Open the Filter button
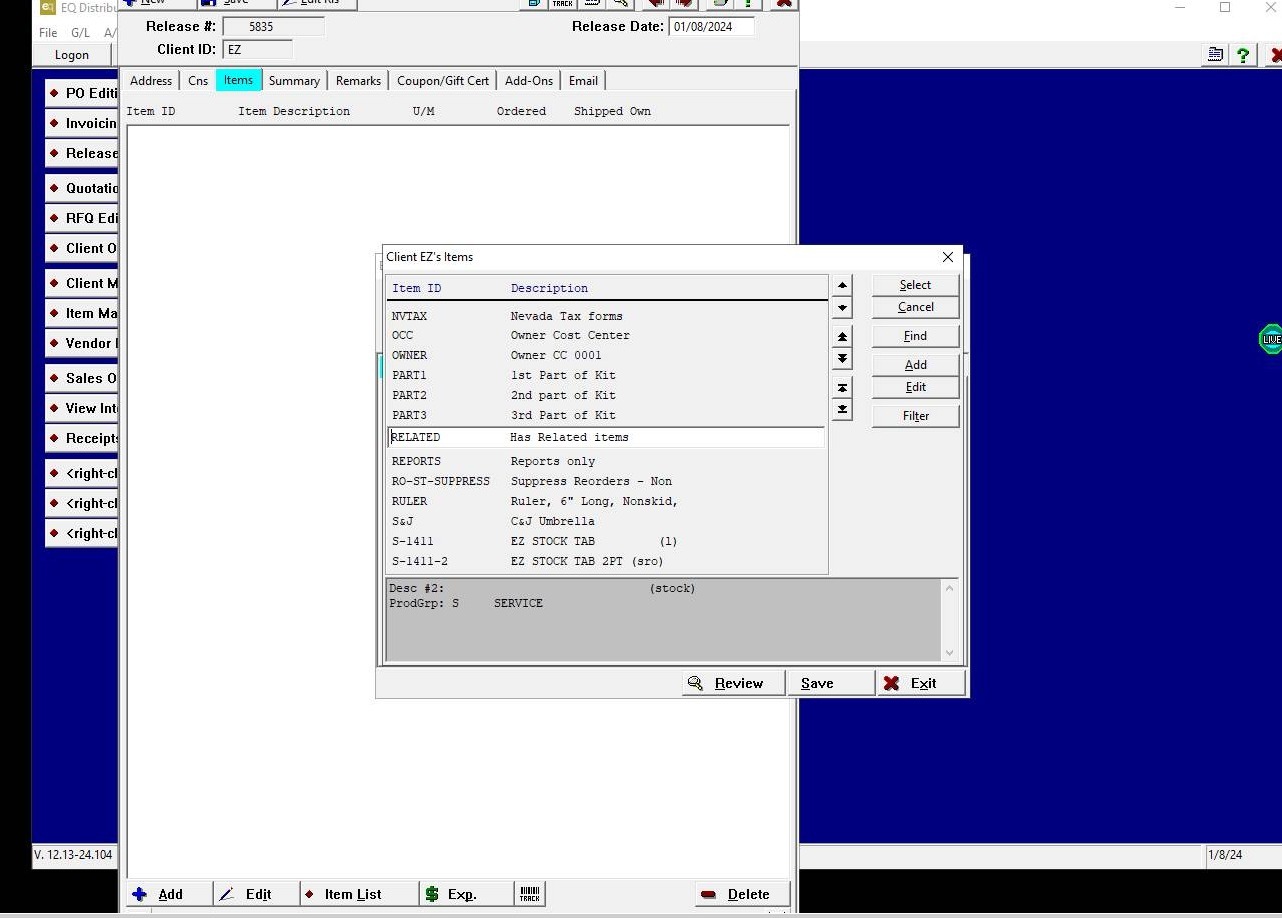The image size is (1282, 918). 915,416
